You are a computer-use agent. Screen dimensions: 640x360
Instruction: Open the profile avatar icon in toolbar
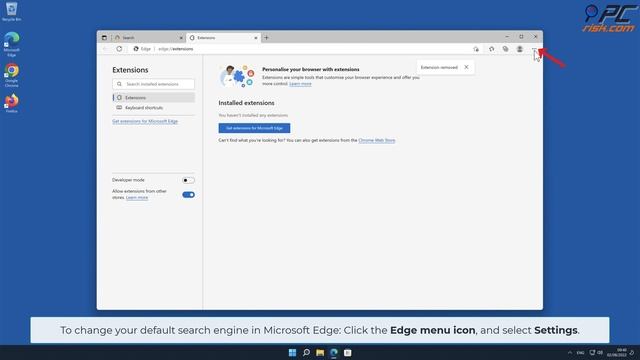tap(520, 49)
